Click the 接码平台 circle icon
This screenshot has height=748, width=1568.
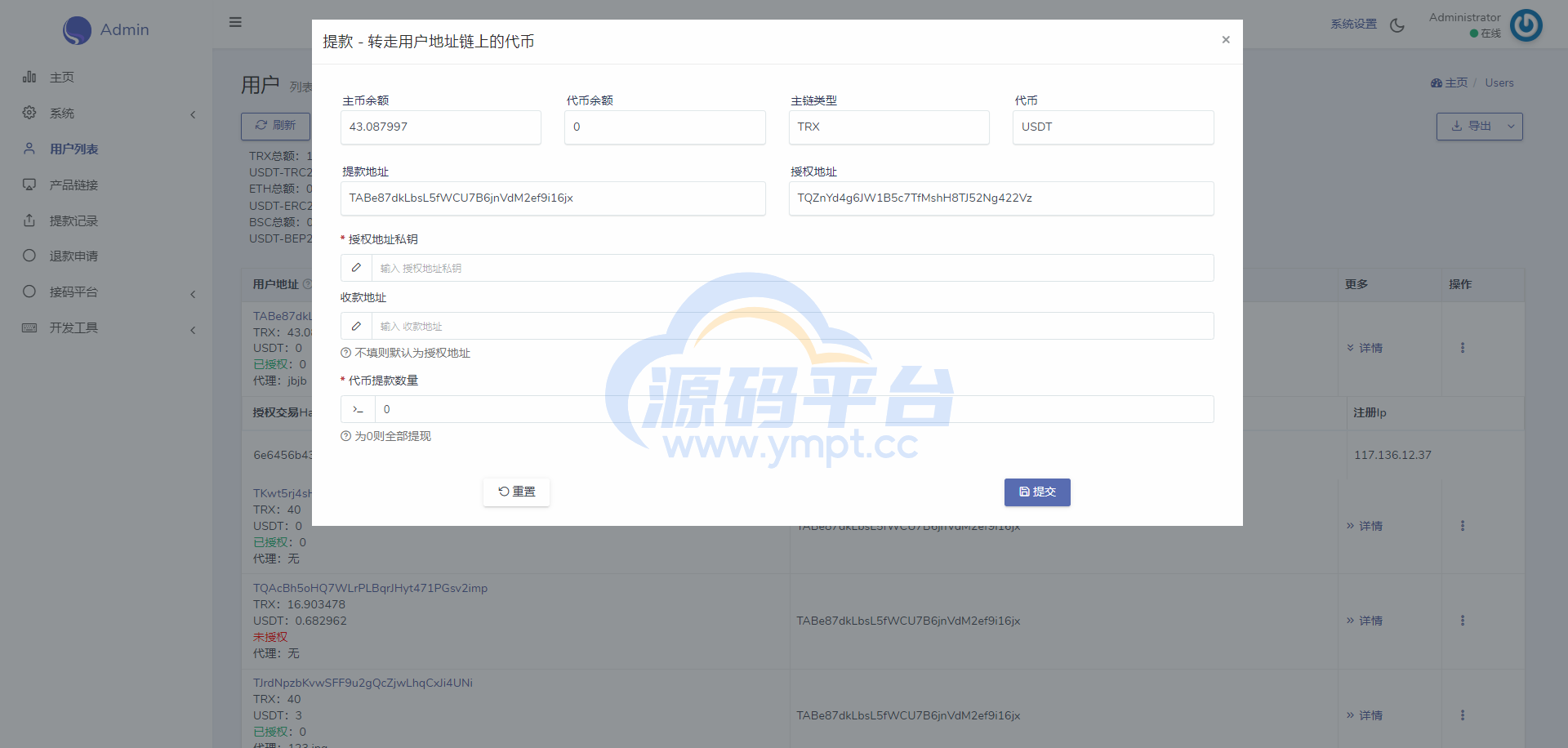29,292
